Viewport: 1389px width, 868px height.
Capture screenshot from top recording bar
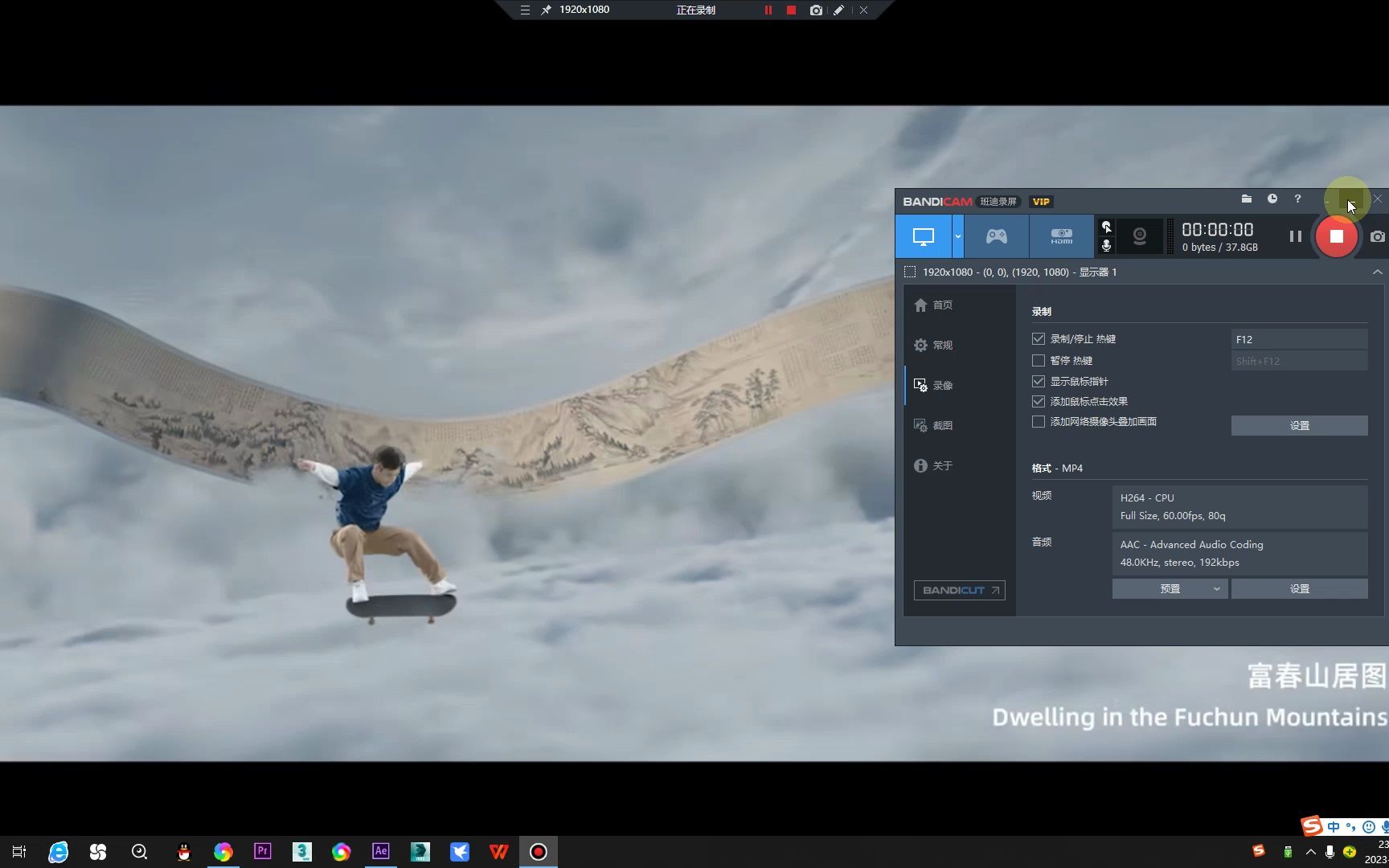(x=816, y=10)
